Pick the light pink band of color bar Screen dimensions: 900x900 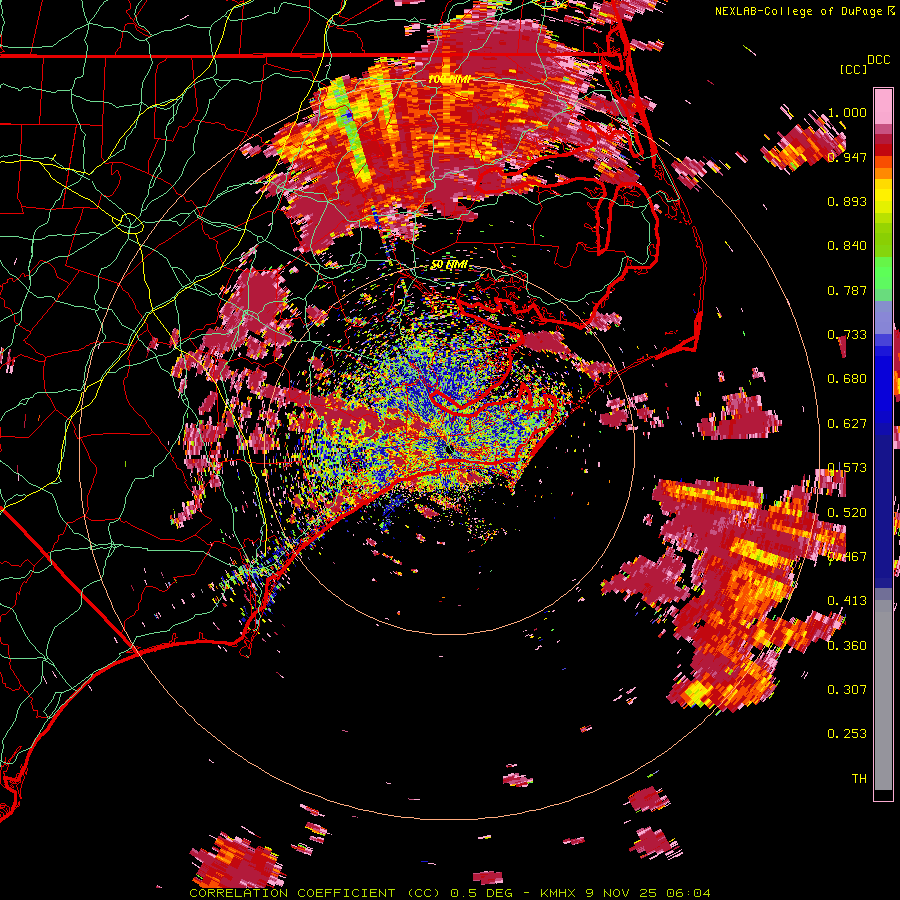(x=883, y=107)
